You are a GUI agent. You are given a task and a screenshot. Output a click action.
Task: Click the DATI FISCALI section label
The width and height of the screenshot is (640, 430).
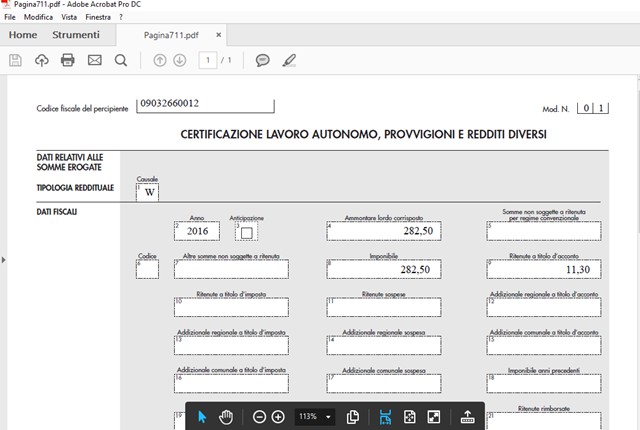56,212
